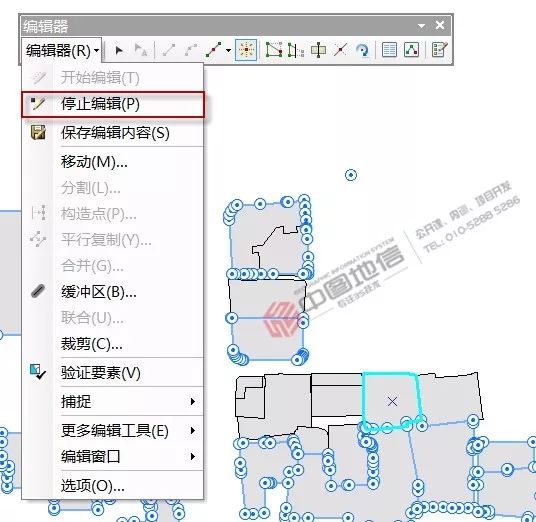This screenshot has width=536, height=522.
Task: Click 构造点(P)... menu item
Action: (x=113, y=214)
